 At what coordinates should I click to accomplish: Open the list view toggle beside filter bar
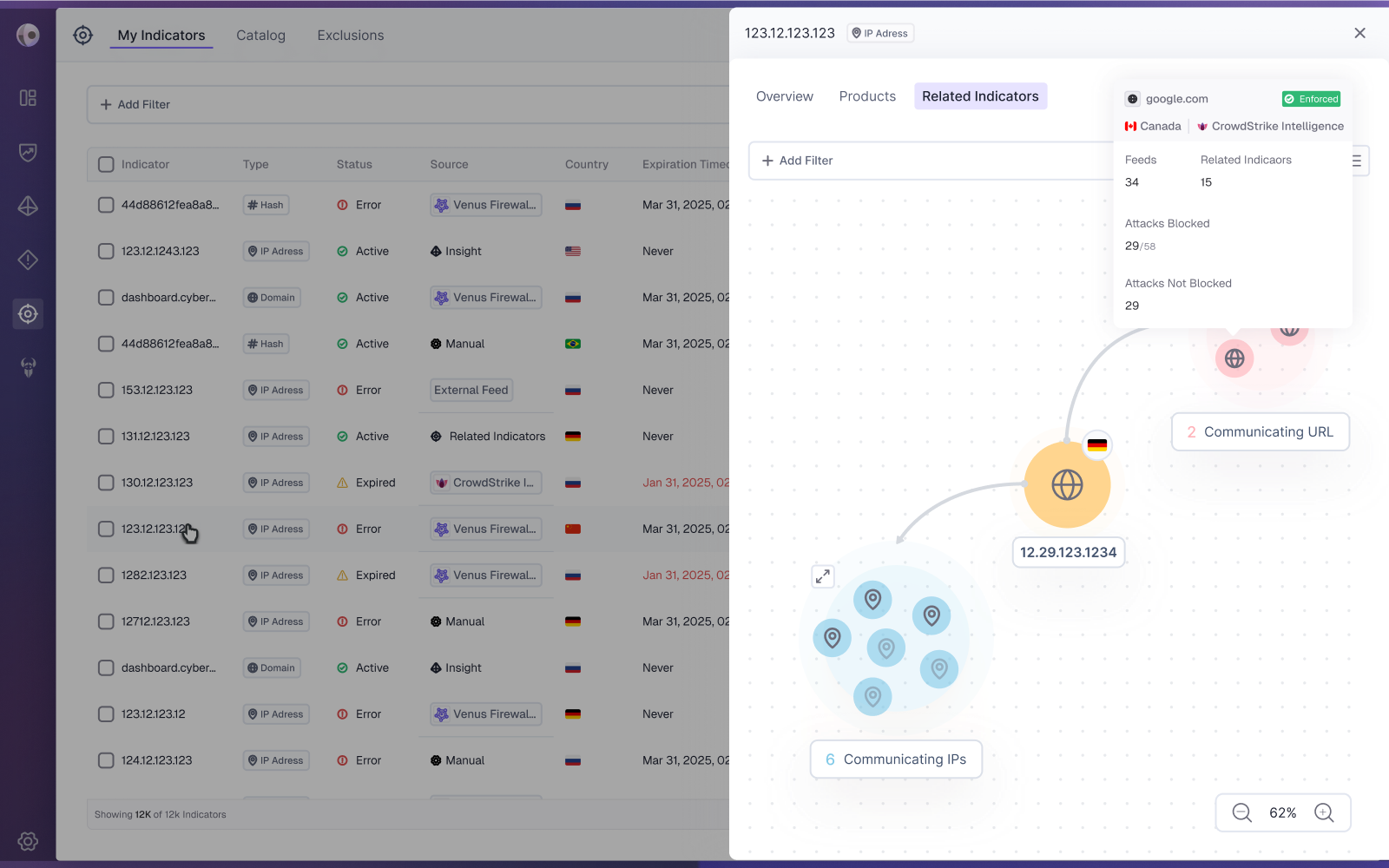[1357, 161]
